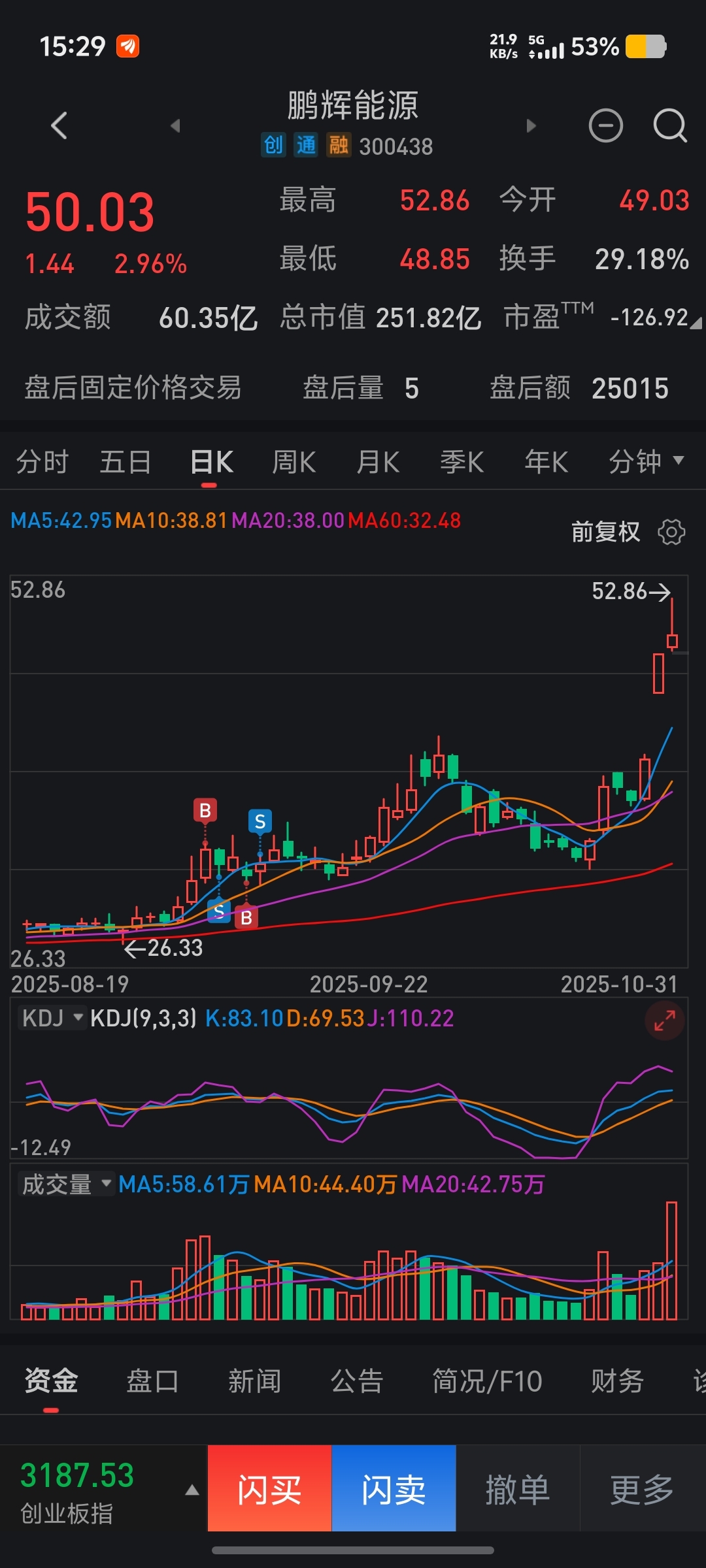Open the 公告 announcements tab
This screenshot has height=1568, width=706.
356,1380
